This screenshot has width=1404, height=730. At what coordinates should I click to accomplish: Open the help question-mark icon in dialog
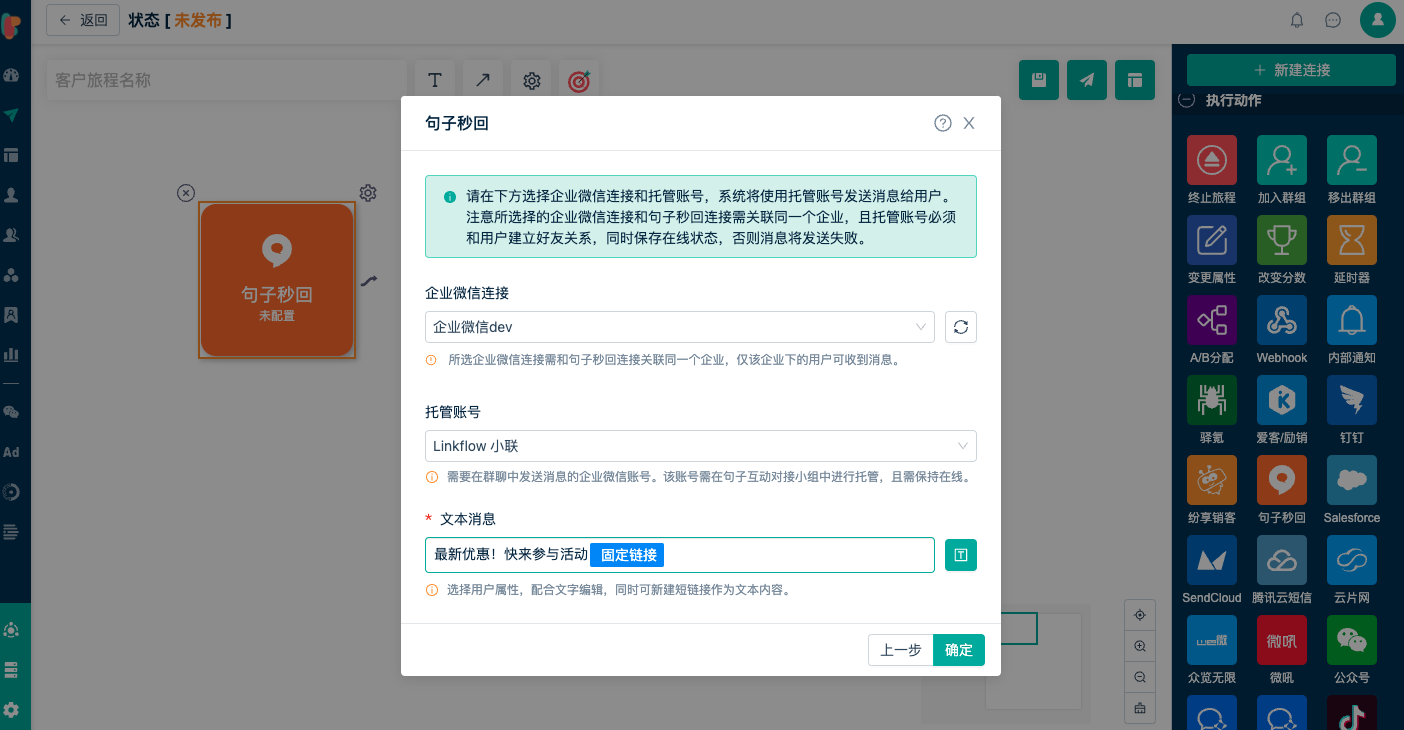click(x=943, y=123)
